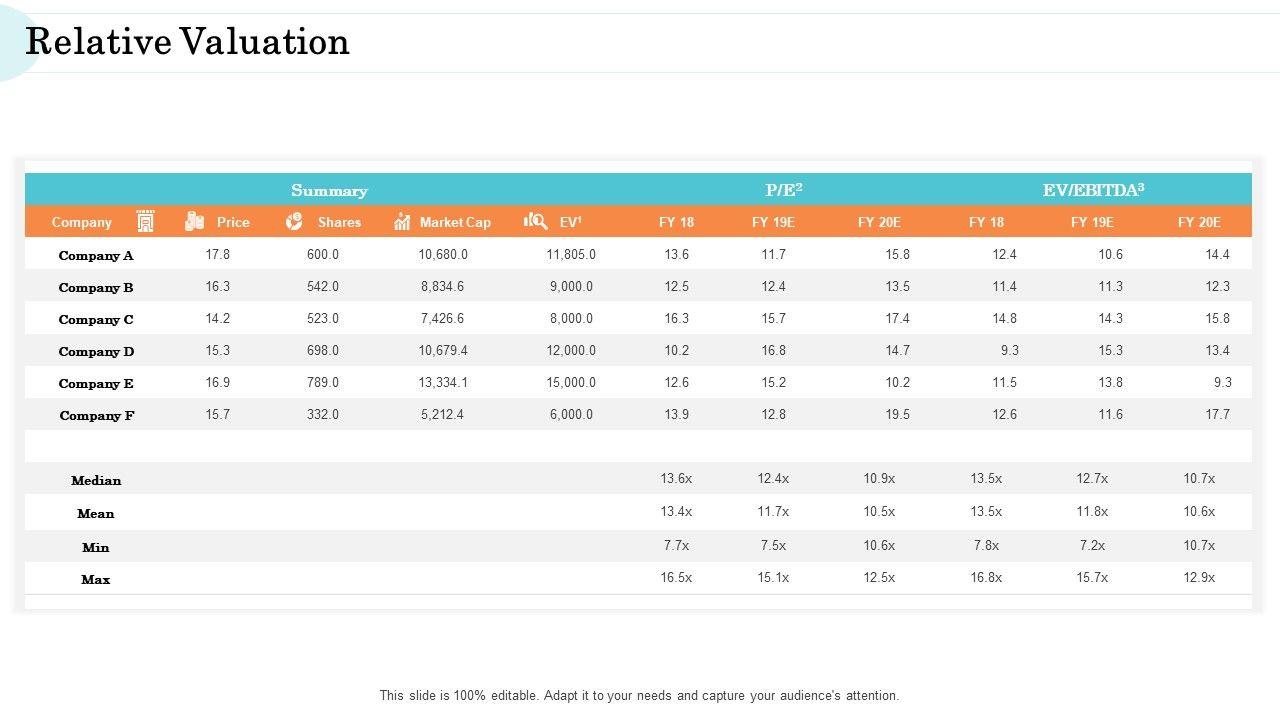Screen dimensions: 1280x720
Task: Click the editable slide footer note text
Action: [x=639, y=695]
